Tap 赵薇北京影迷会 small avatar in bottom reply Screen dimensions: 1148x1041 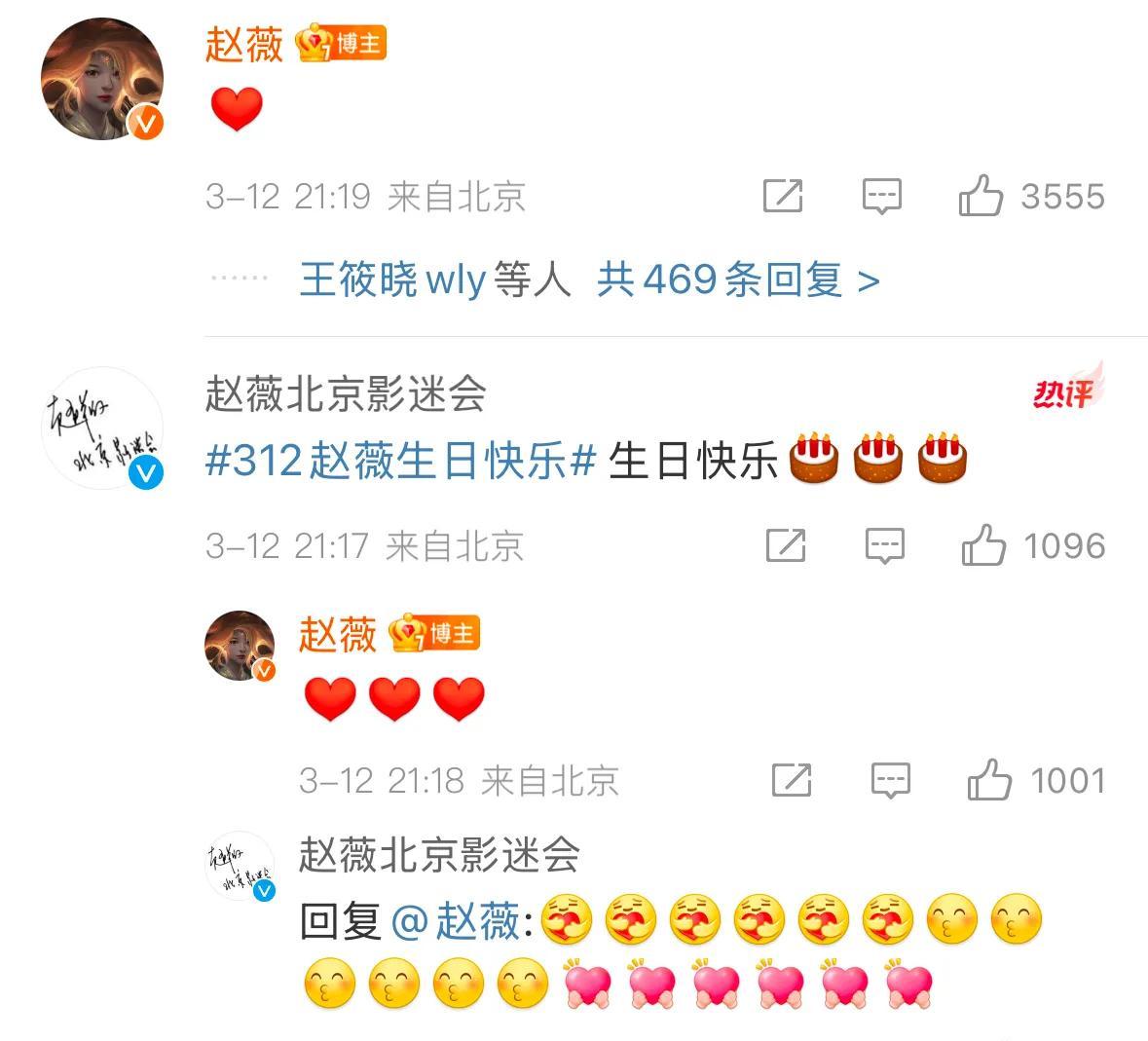(x=240, y=866)
